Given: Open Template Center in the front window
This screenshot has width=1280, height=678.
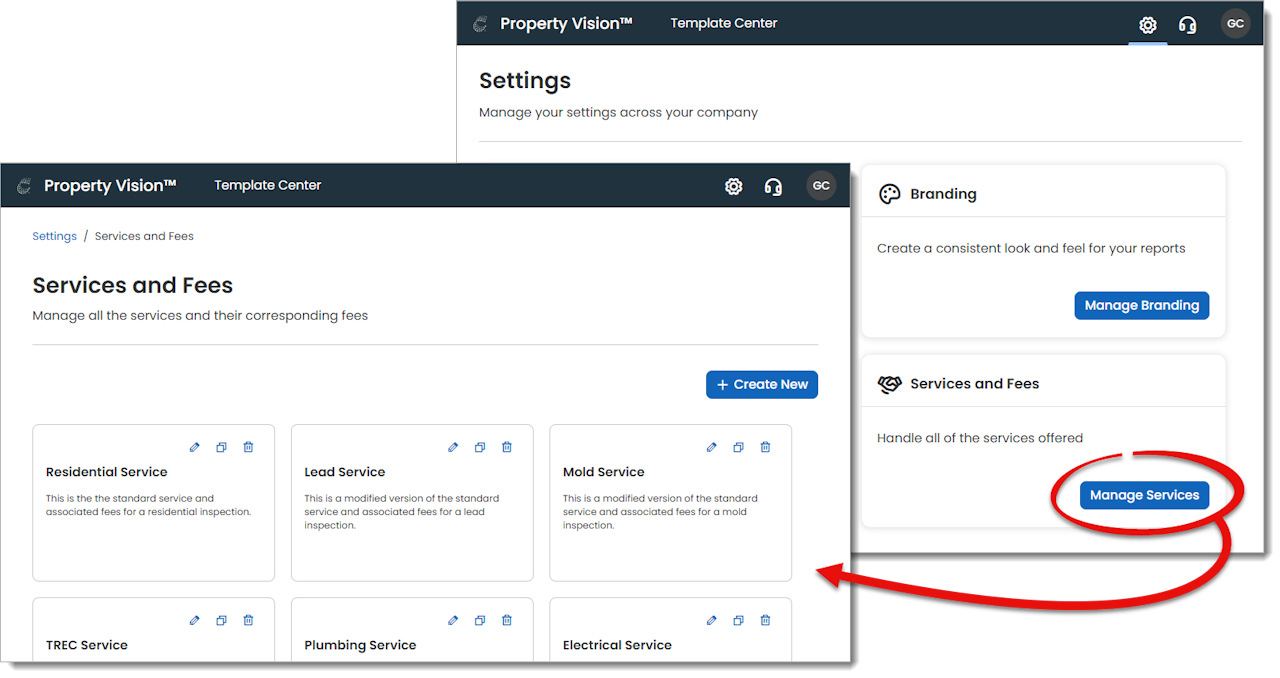Looking at the screenshot, I should 268,185.
